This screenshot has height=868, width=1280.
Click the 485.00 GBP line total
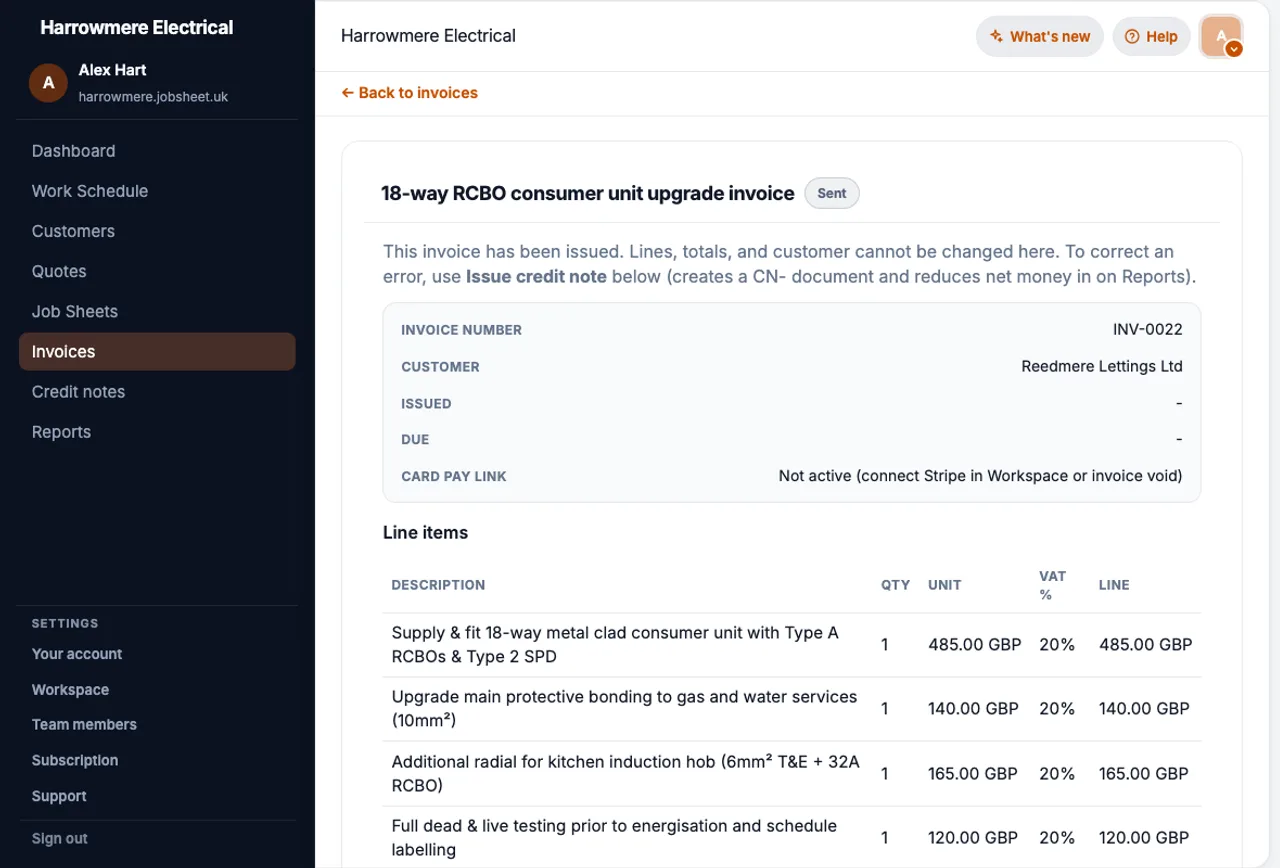pos(1146,645)
